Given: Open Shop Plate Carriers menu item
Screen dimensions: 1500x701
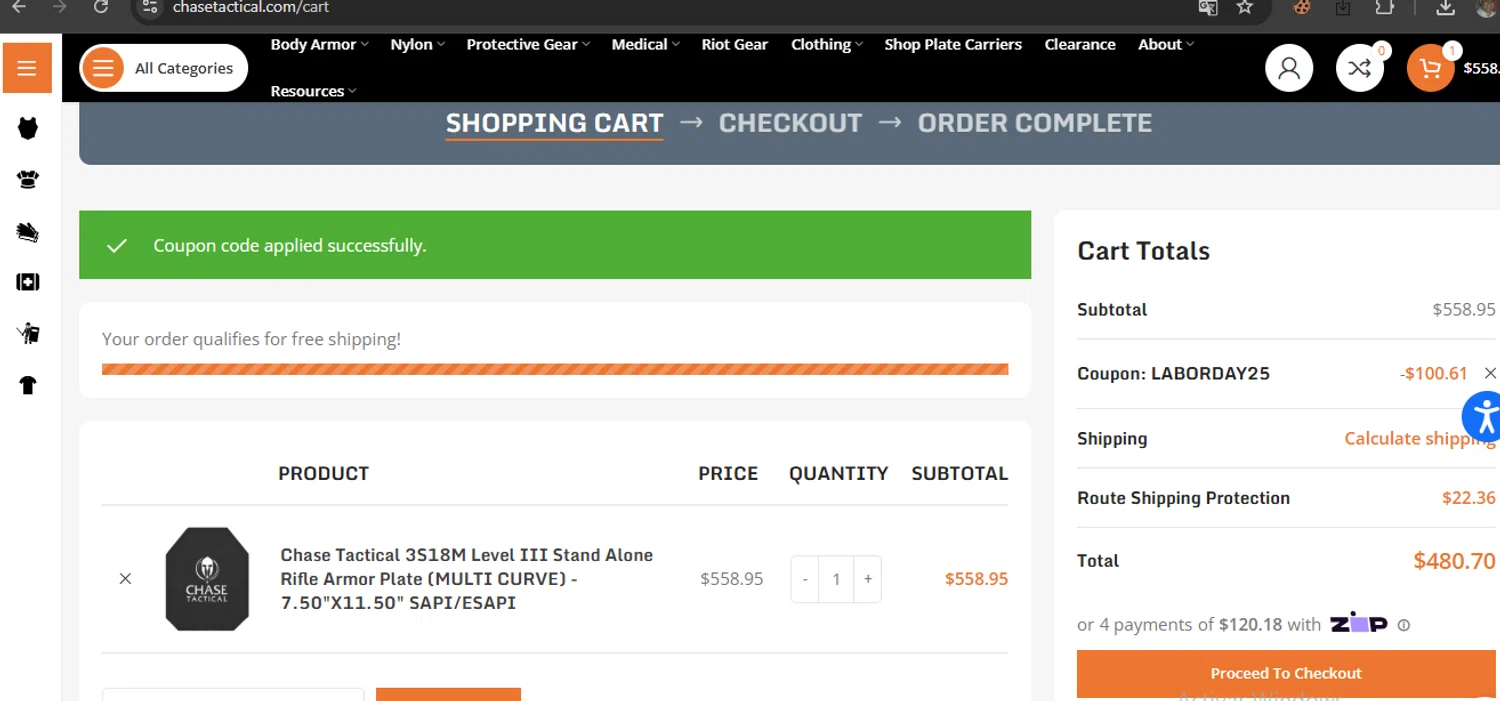Looking at the screenshot, I should [x=953, y=44].
